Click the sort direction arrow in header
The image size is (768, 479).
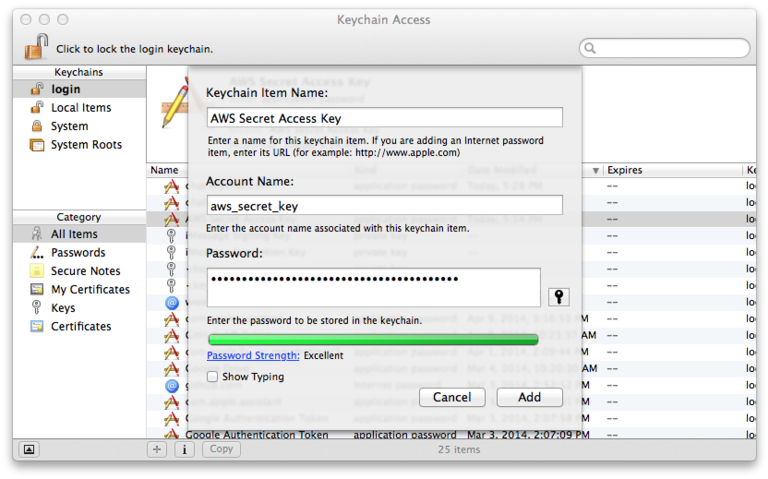pyautogui.click(x=596, y=170)
